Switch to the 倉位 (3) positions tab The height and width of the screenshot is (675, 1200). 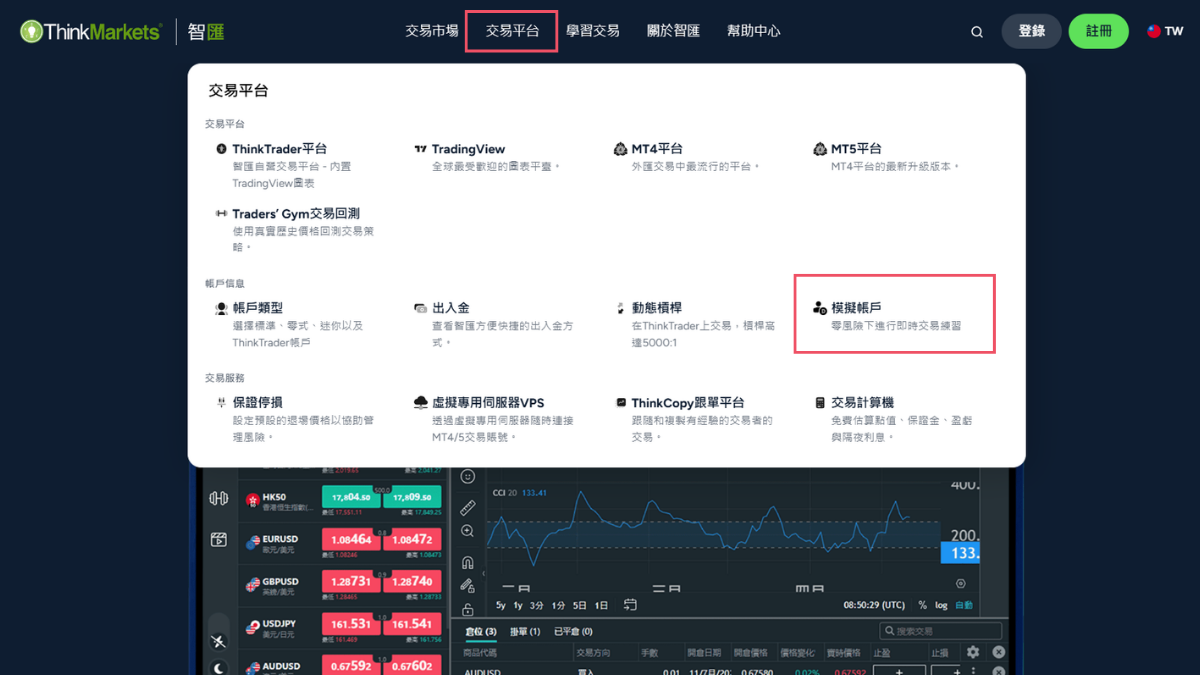(481, 632)
